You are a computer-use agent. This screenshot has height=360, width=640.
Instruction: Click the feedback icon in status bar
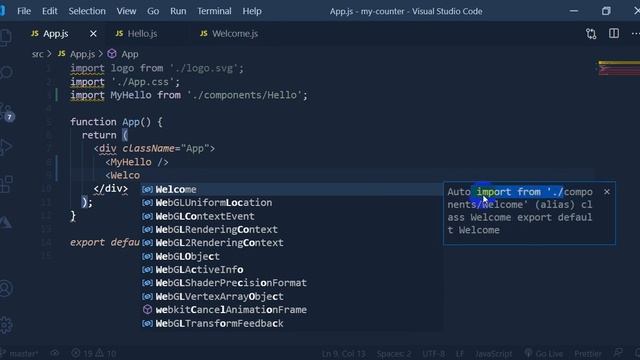618,353
